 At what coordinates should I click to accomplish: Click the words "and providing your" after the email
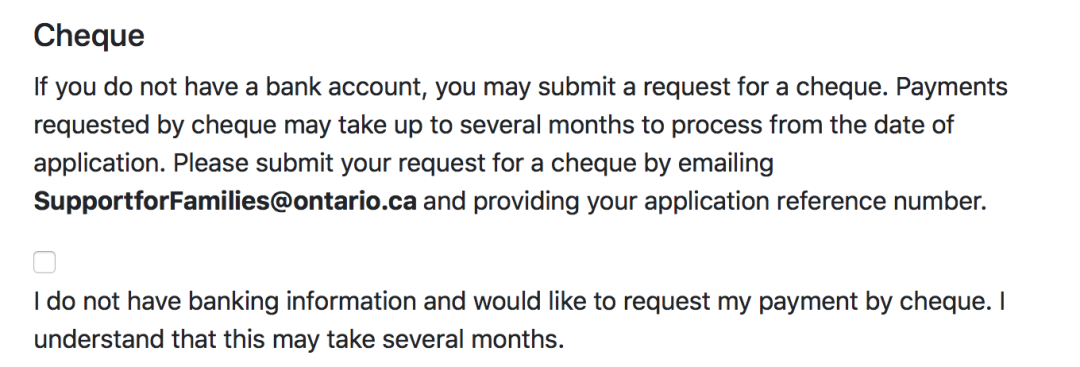click(x=530, y=202)
